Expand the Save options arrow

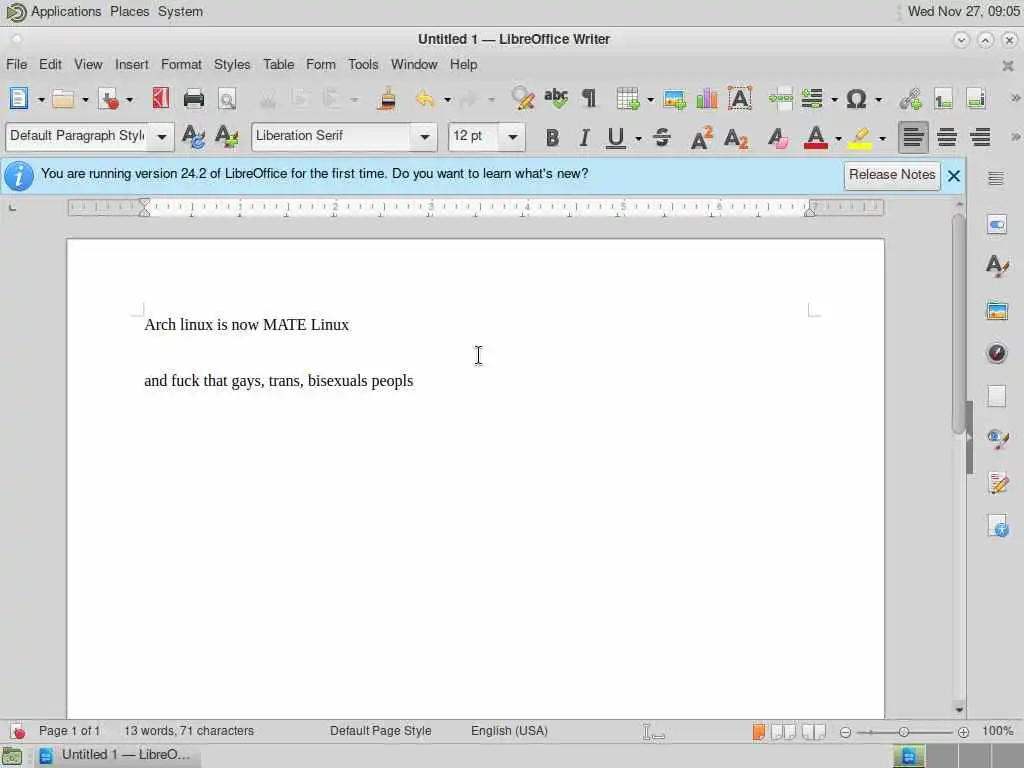point(129,100)
